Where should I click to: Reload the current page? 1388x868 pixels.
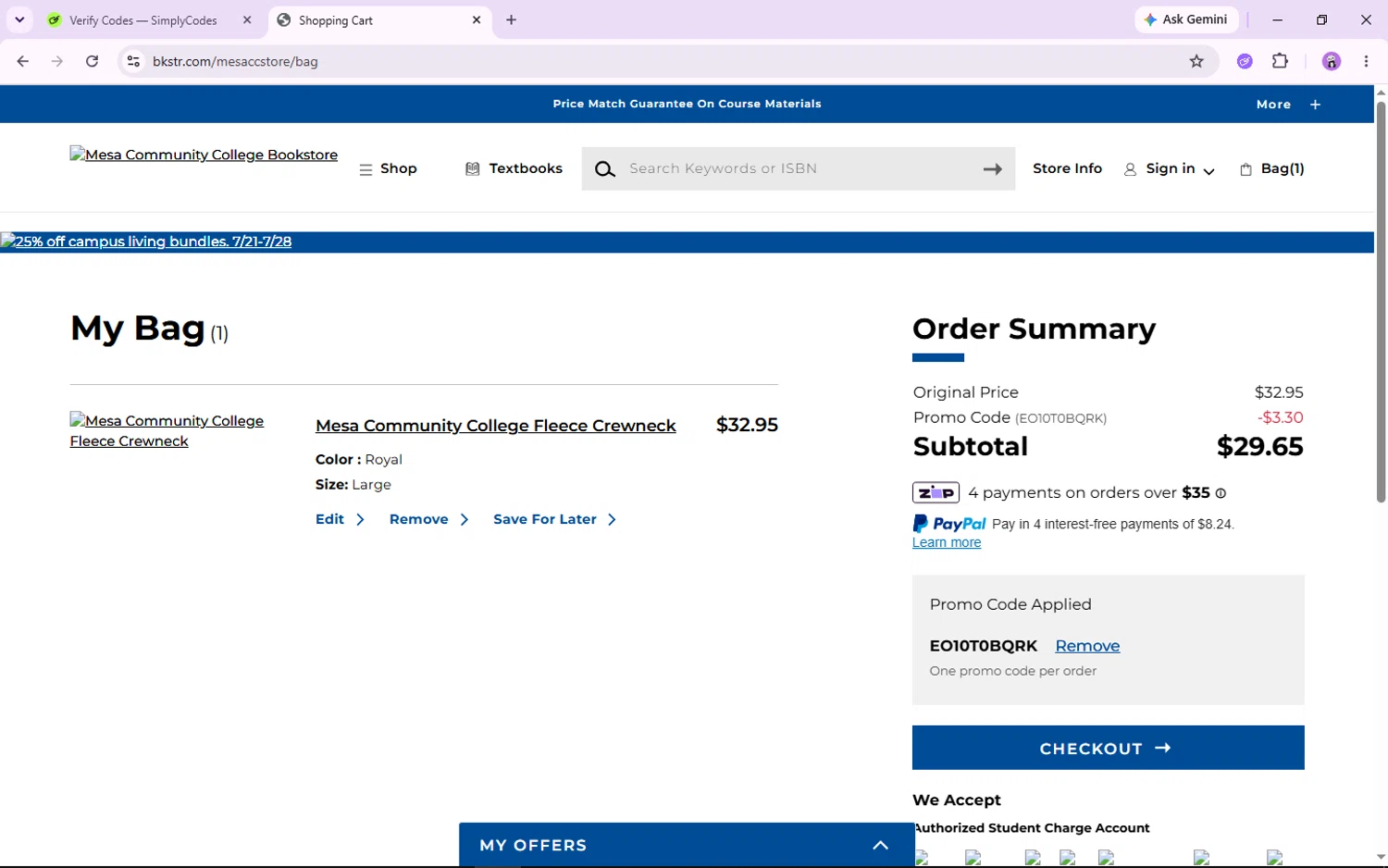[92, 61]
